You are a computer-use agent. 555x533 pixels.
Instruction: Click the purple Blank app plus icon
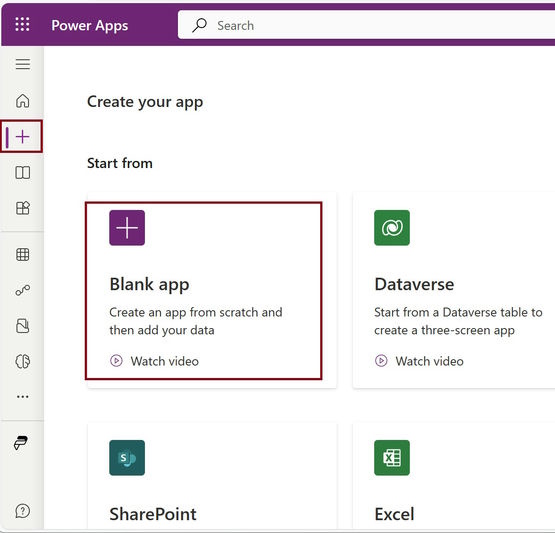point(127,228)
